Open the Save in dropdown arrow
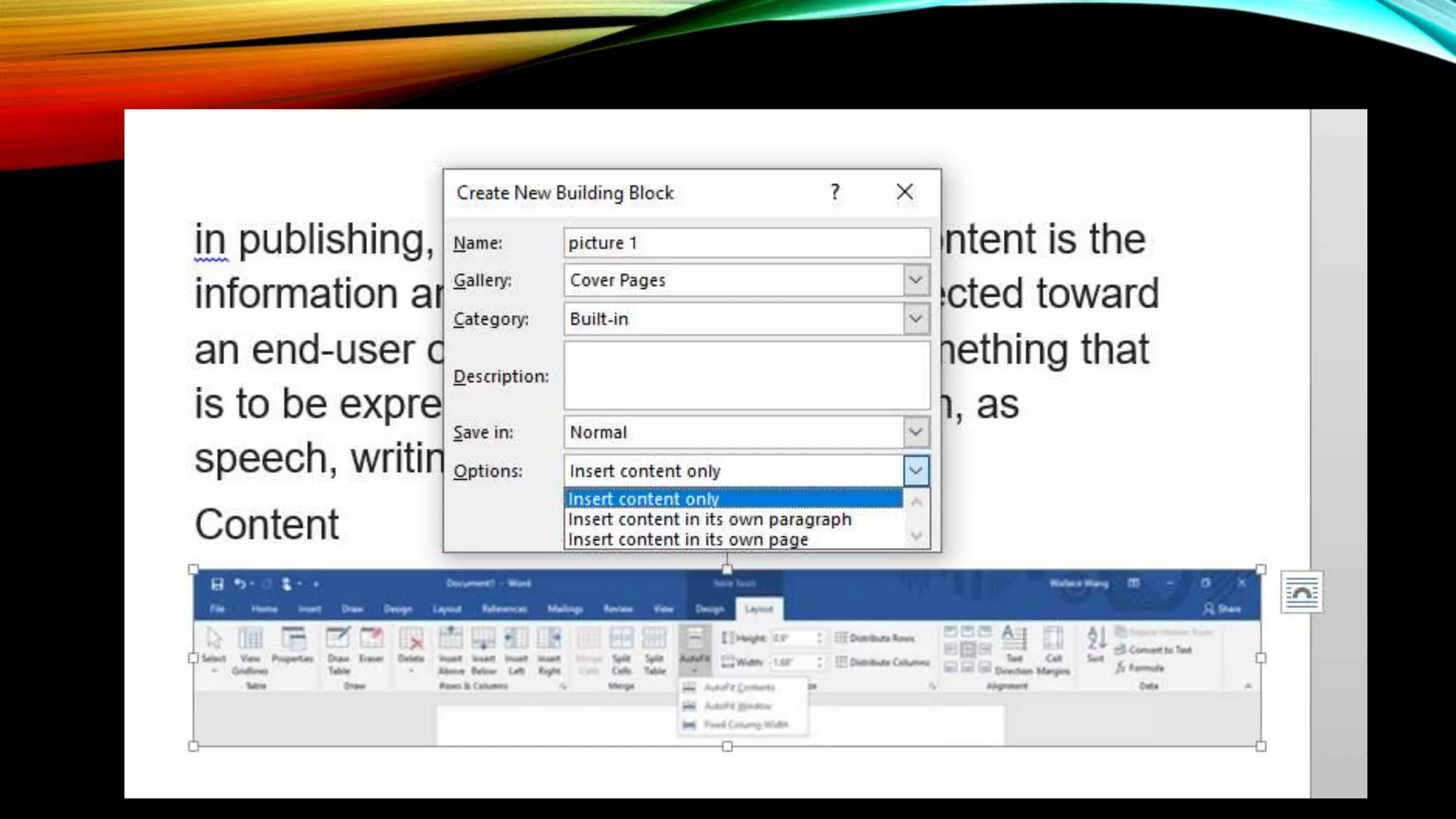This screenshot has width=1456, height=819. pos(916,432)
